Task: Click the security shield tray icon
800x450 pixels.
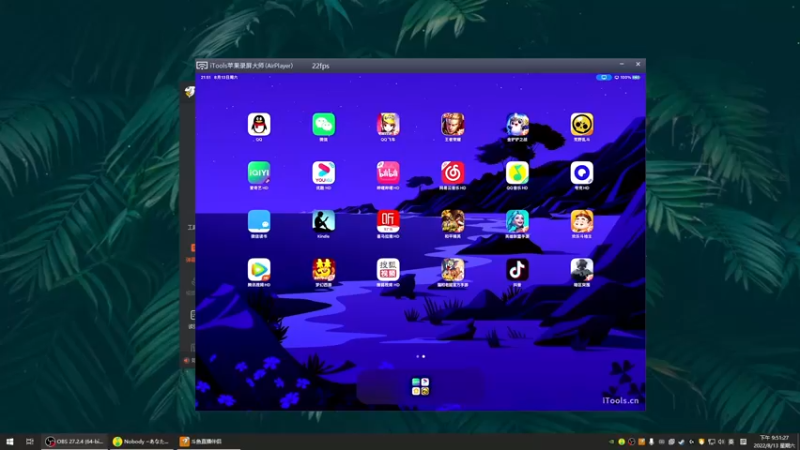Action: point(702,442)
